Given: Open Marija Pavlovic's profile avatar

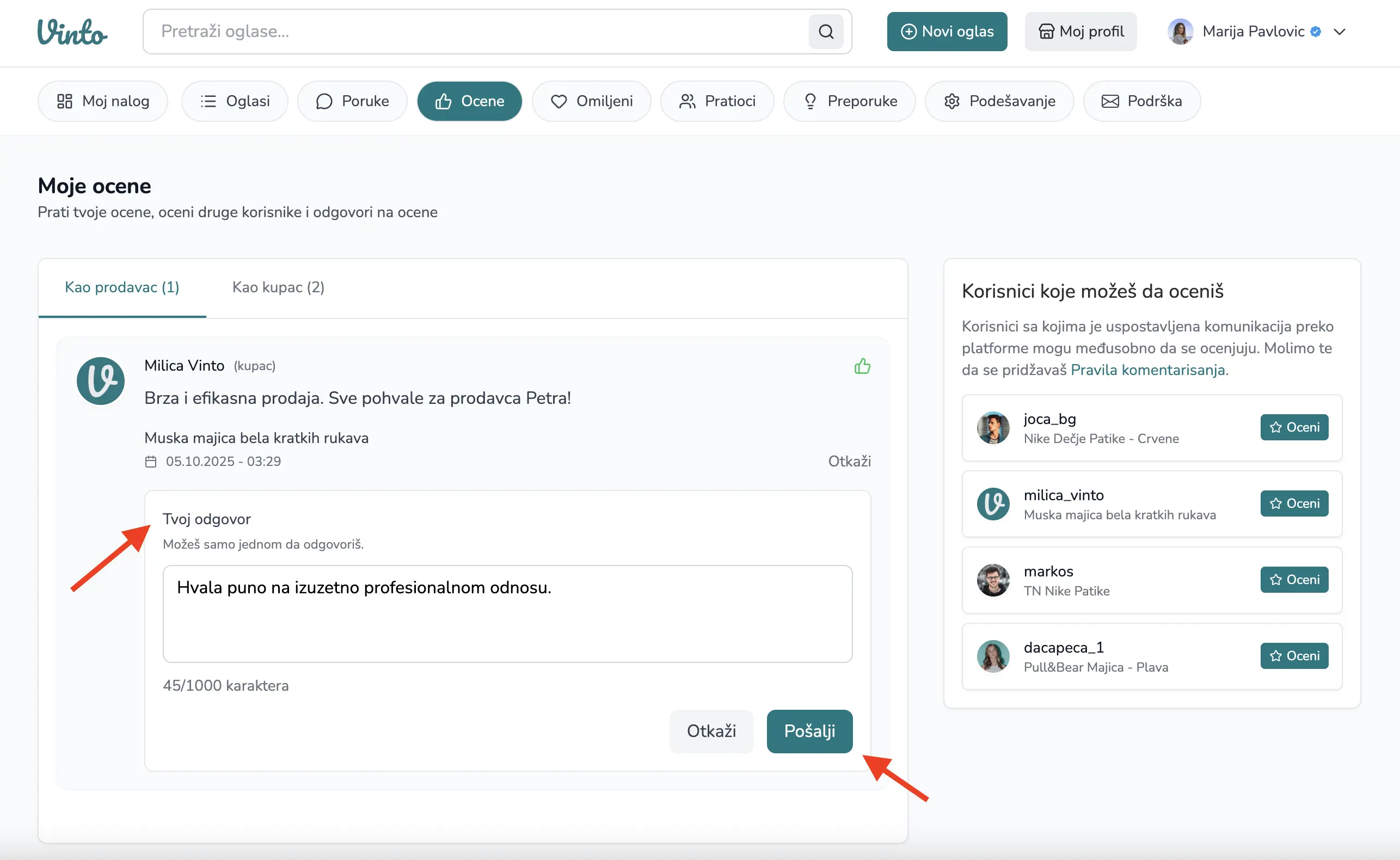Looking at the screenshot, I should tap(1180, 31).
